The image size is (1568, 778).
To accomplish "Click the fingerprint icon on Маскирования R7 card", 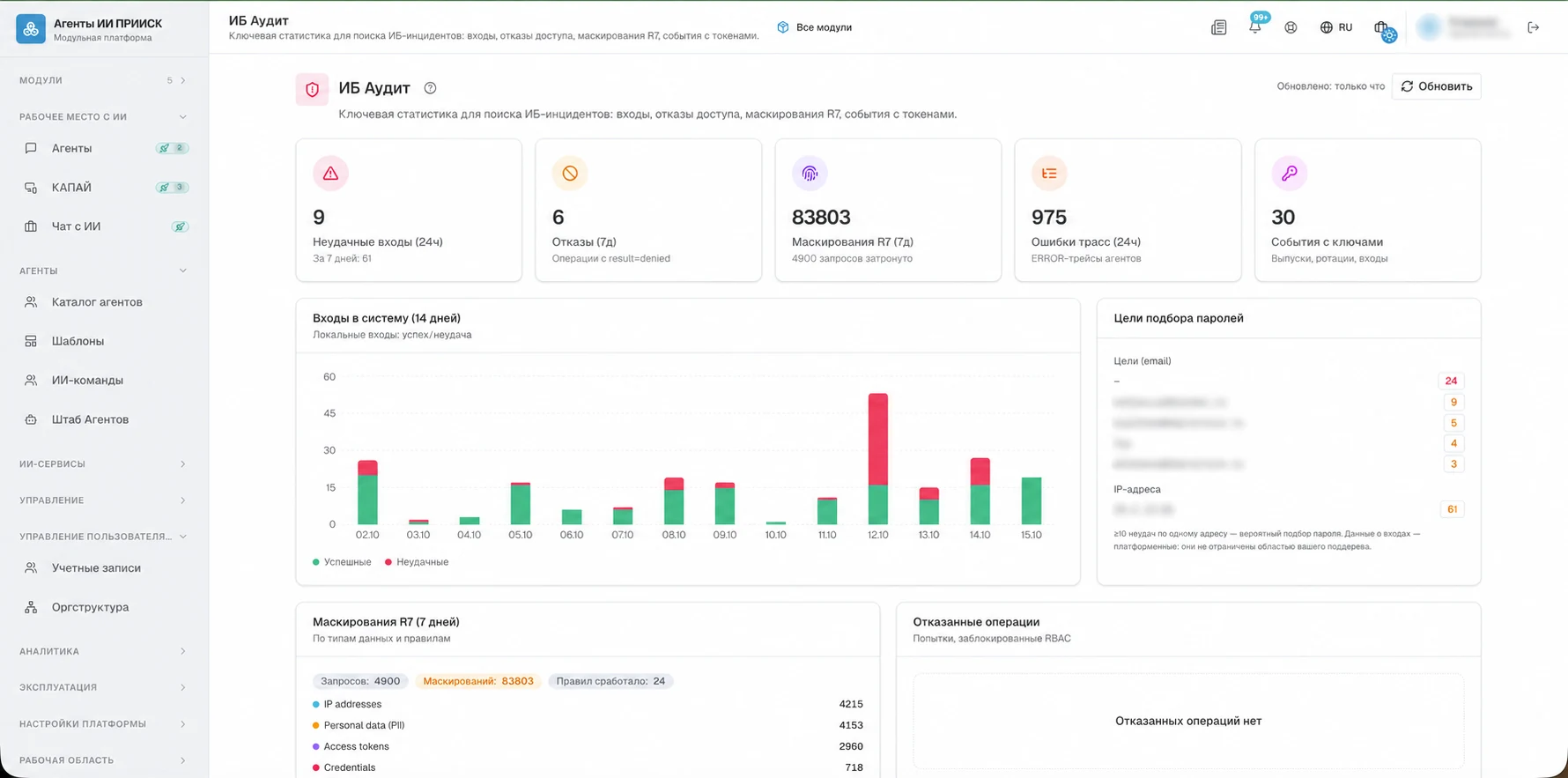I will click(x=810, y=174).
